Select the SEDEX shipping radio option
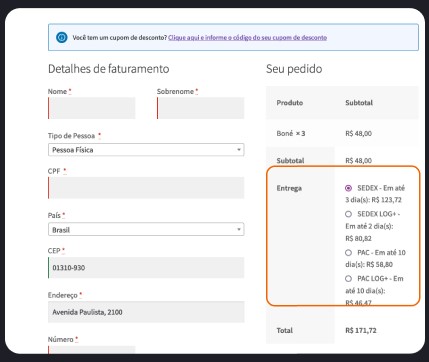Image resolution: width=429 pixels, height=362 pixels. click(348, 188)
